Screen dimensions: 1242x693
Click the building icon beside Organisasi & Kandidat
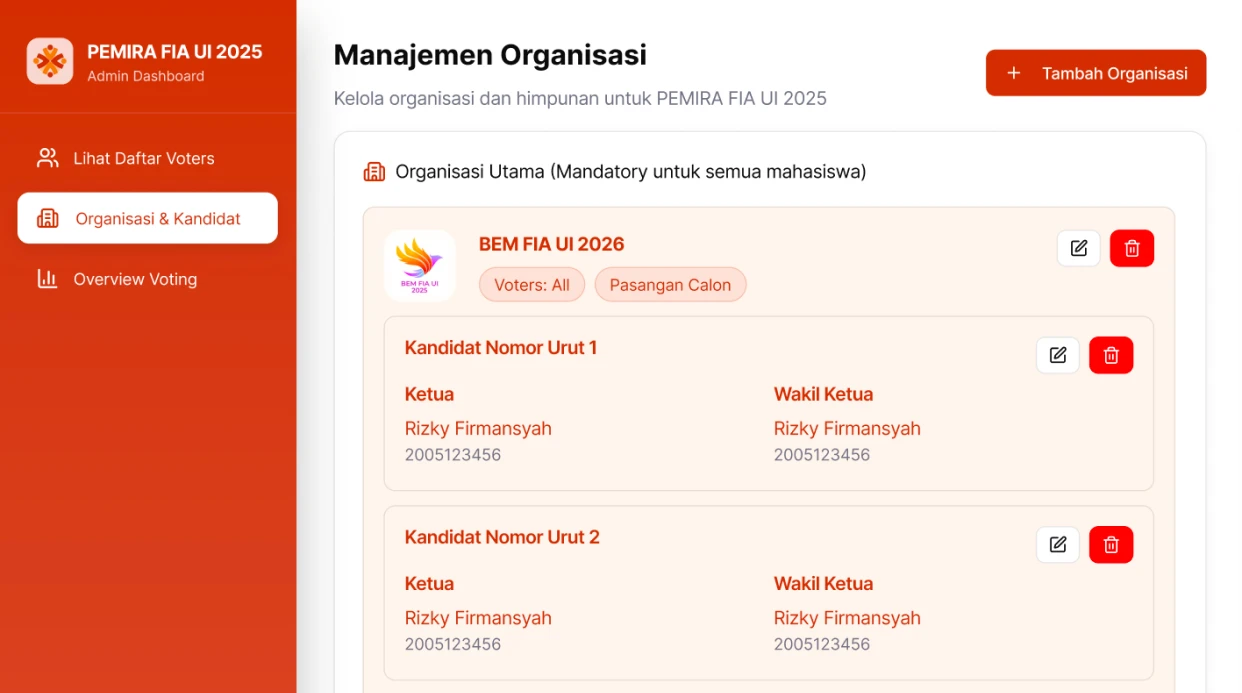48,218
